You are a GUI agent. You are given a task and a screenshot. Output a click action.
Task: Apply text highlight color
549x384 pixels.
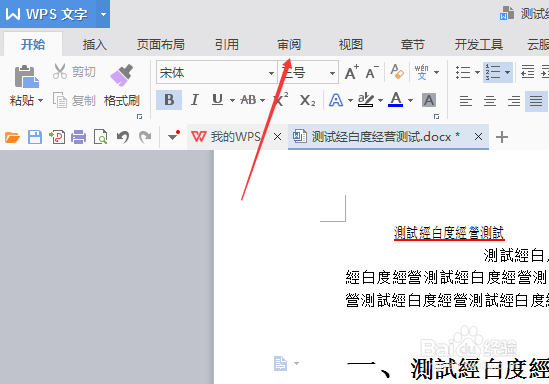coord(366,100)
